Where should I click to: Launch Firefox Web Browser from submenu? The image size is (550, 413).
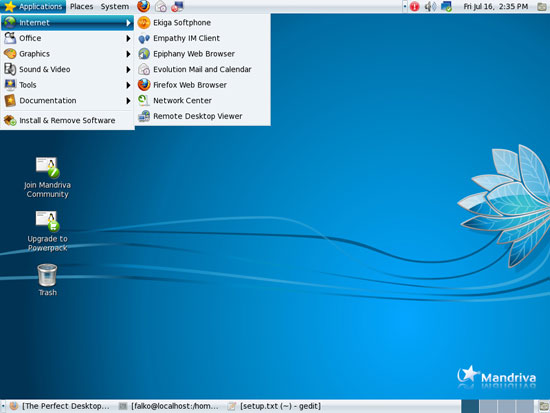(203, 85)
